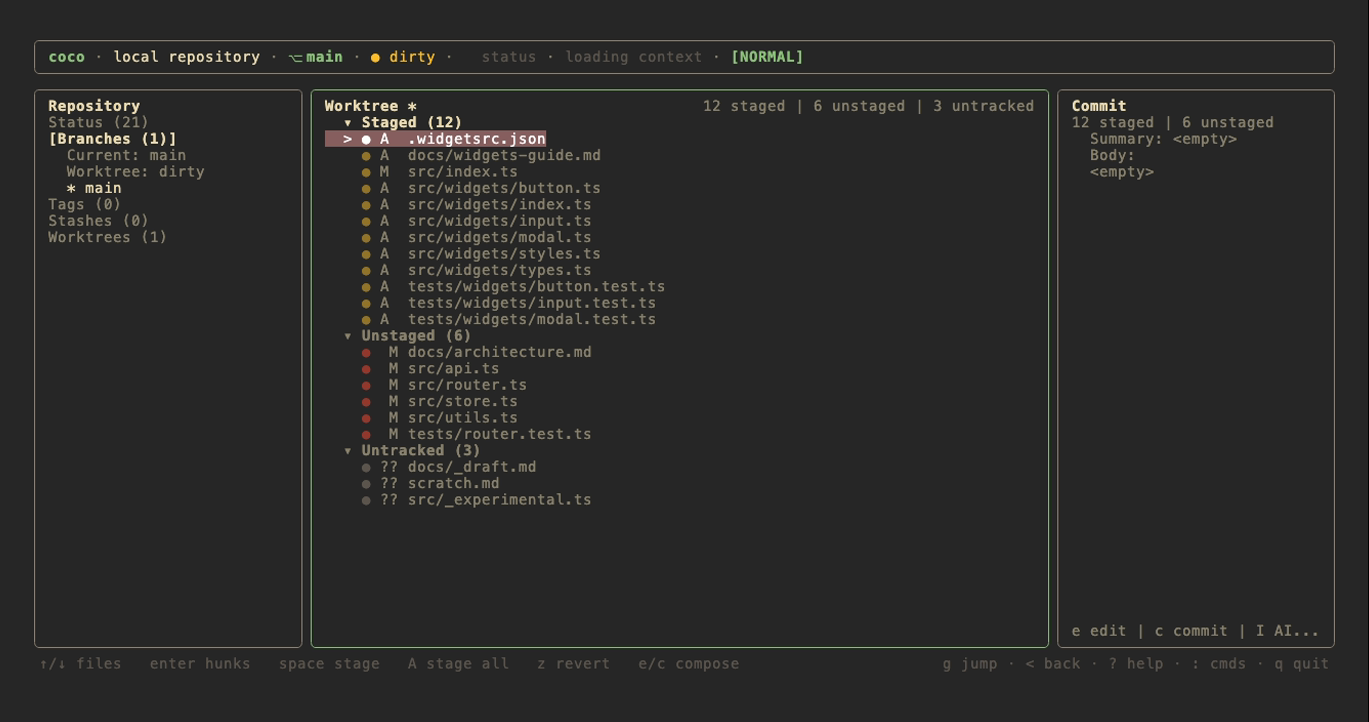This screenshot has width=1369, height=722.
Task: Collapse the Unstaged (6) section
Action: point(348,336)
